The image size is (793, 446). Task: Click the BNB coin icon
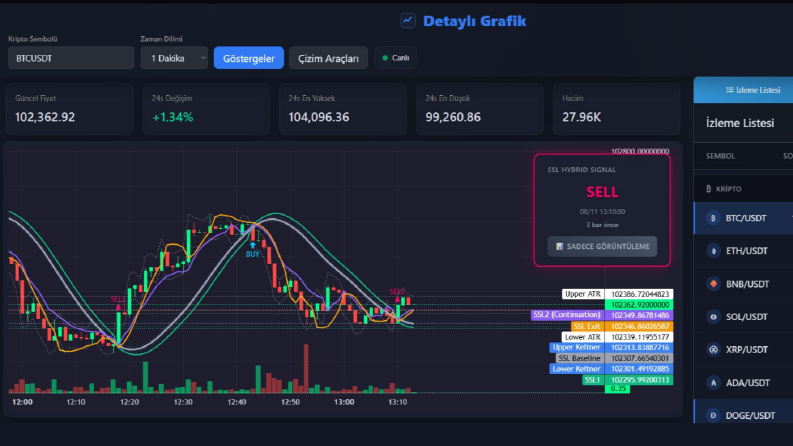(713, 284)
